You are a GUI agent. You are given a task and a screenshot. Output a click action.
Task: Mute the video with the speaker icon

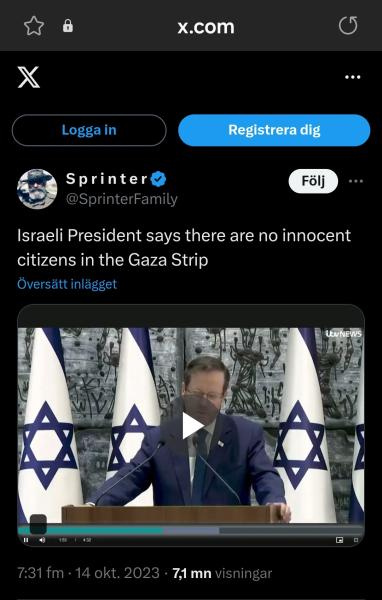pyautogui.click(x=42, y=540)
